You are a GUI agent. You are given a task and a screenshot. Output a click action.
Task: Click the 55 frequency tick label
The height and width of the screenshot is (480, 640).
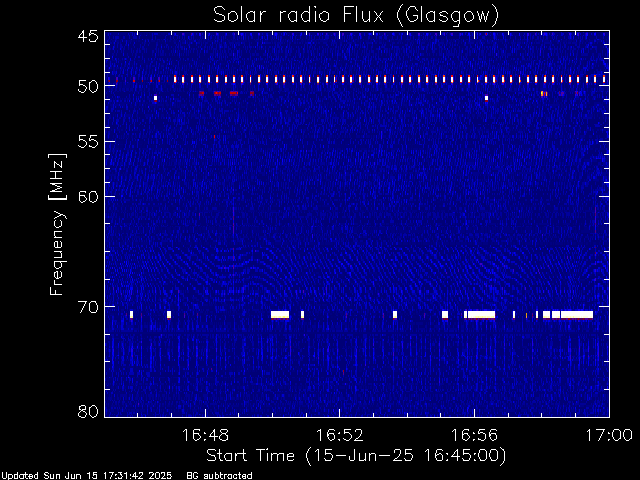coord(88,142)
